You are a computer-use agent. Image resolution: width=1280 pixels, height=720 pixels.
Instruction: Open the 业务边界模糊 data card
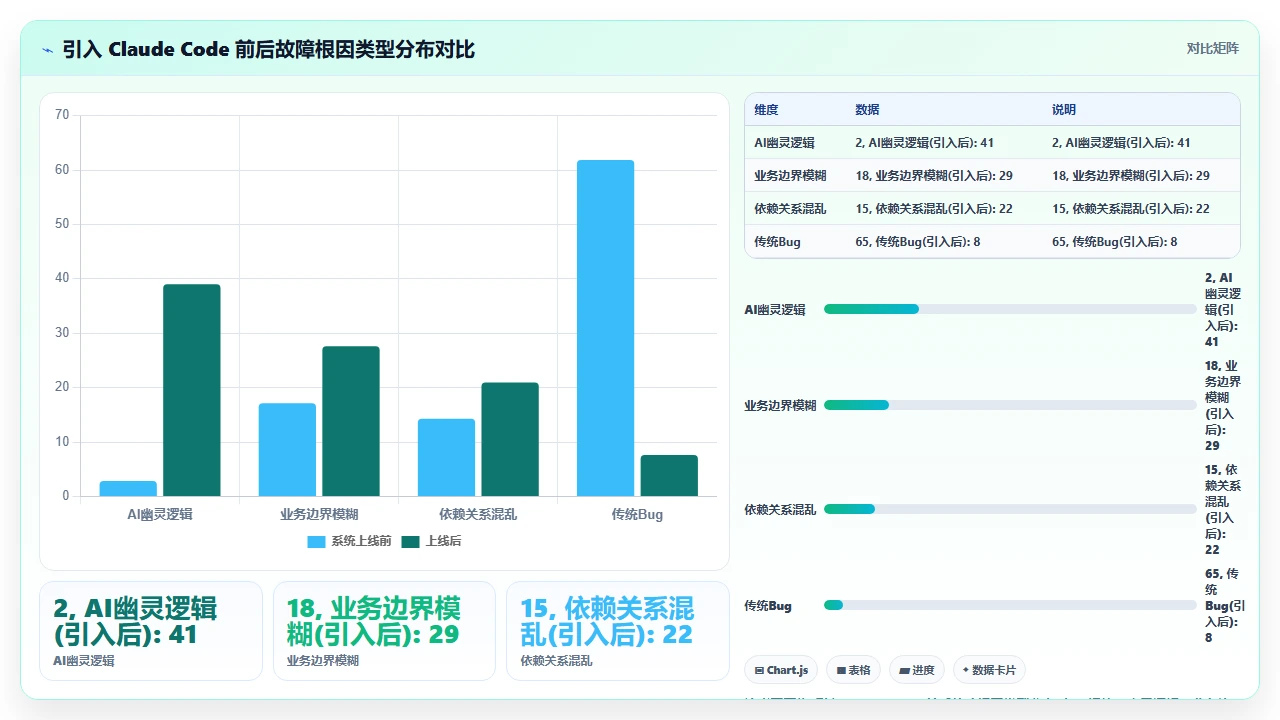click(x=384, y=631)
